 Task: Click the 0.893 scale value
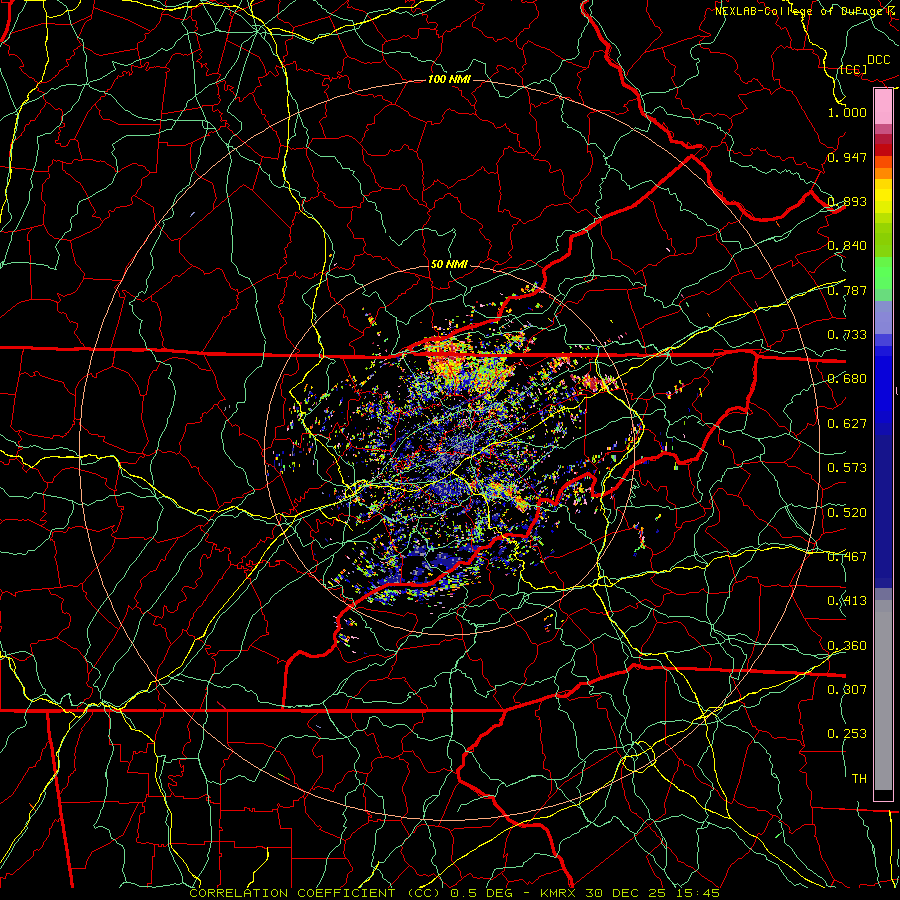click(847, 201)
